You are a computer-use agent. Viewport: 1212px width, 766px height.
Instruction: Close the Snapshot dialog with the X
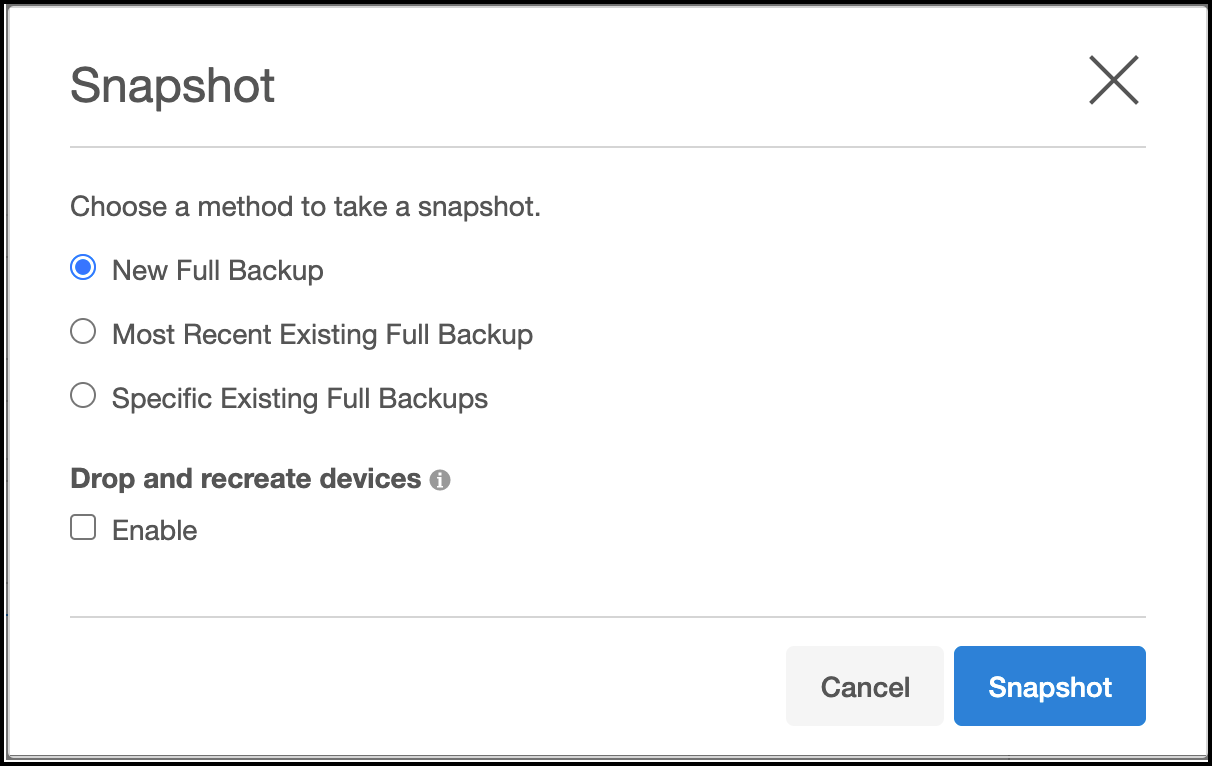click(1113, 81)
